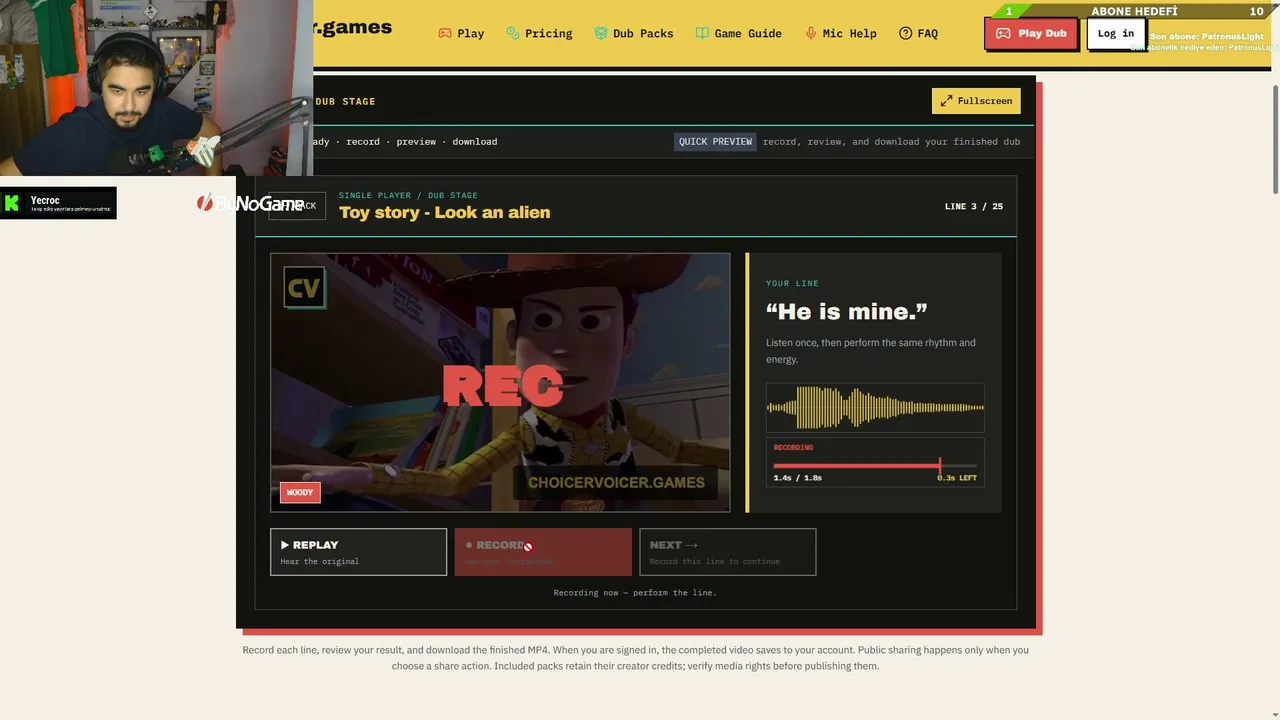The height and width of the screenshot is (720, 1280).
Task: Open the Play page via gamepad icon
Action: point(445,33)
